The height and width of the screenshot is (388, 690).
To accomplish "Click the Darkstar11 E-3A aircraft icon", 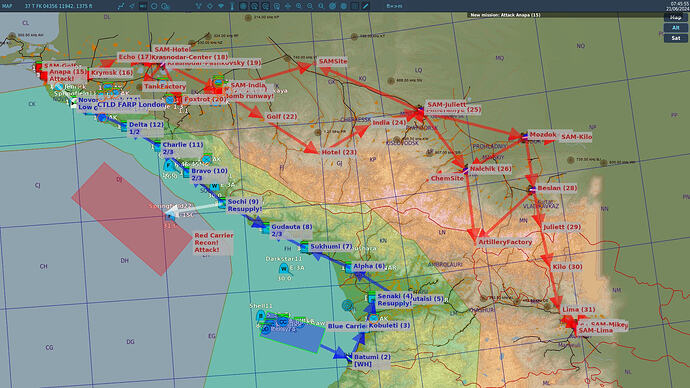I will coord(284,268).
